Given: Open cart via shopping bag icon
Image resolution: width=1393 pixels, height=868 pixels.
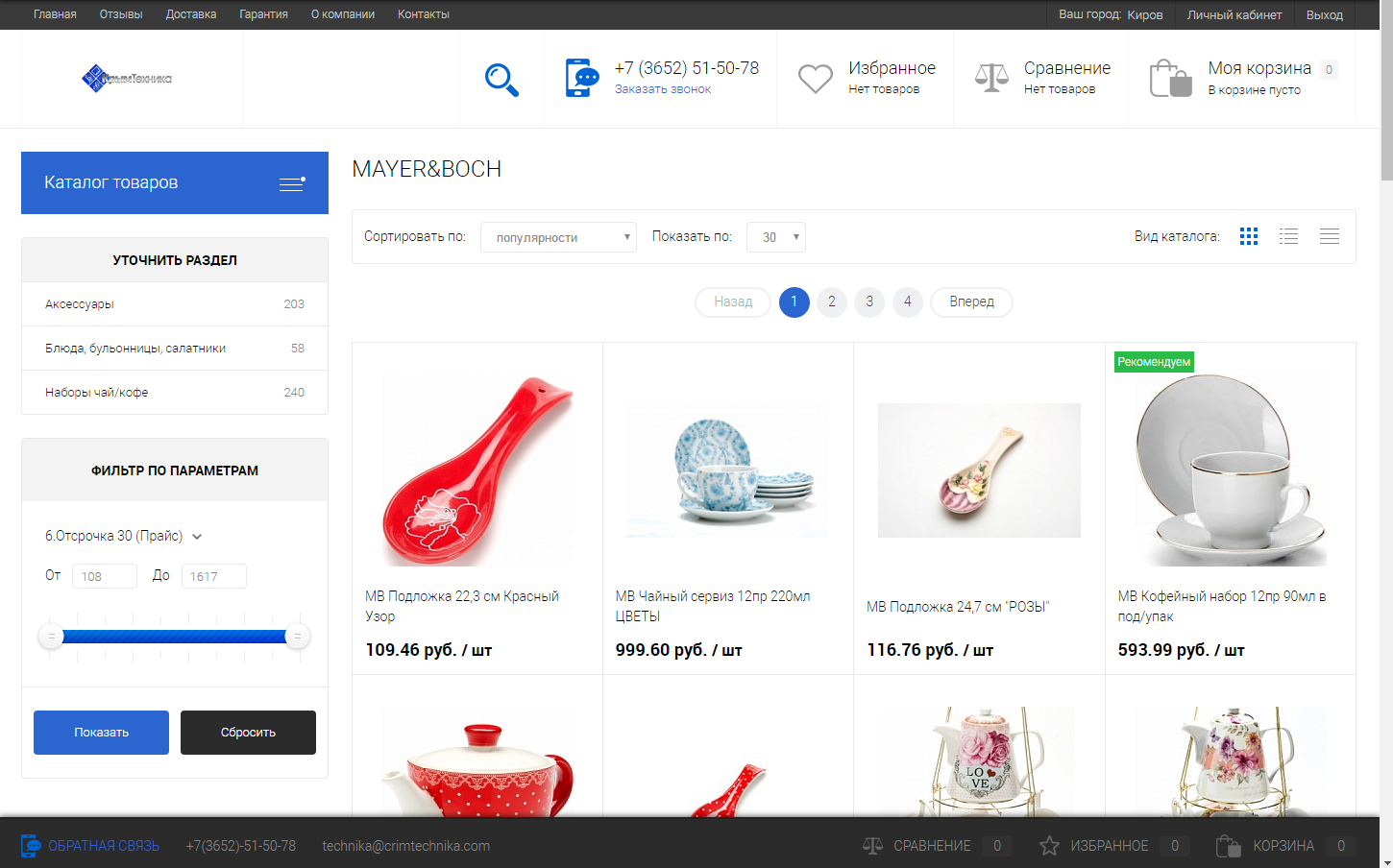Looking at the screenshot, I should pyautogui.click(x=1170, y=79).
